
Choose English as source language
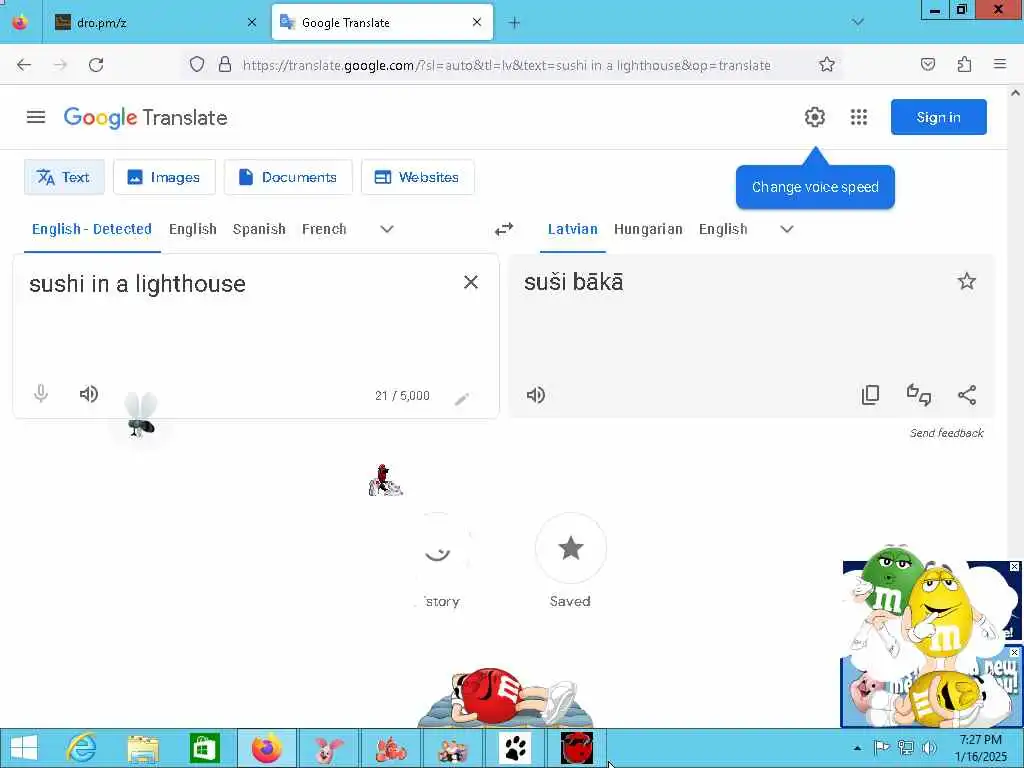point(193,229)
